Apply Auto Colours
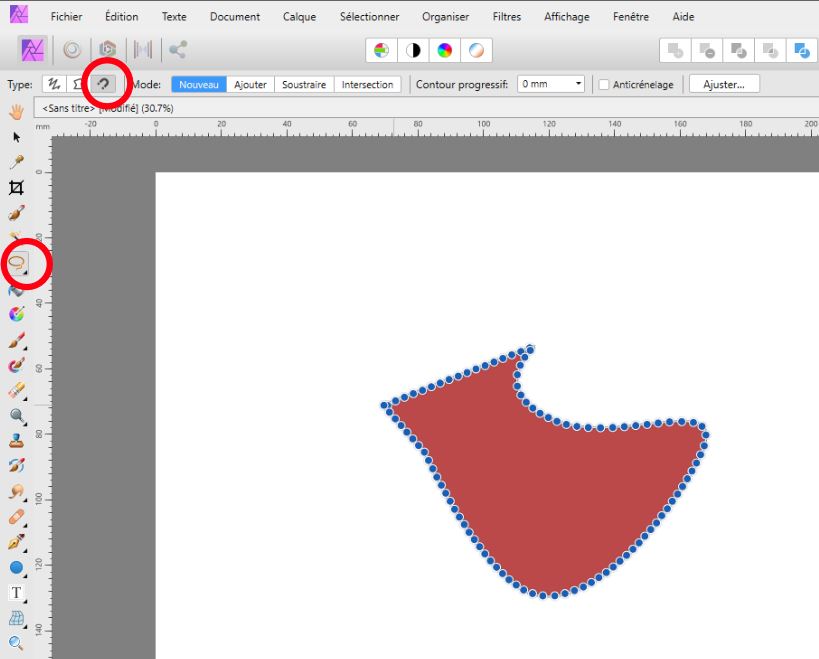The width and height of the screenshot is (819, 659). point(444,51)
